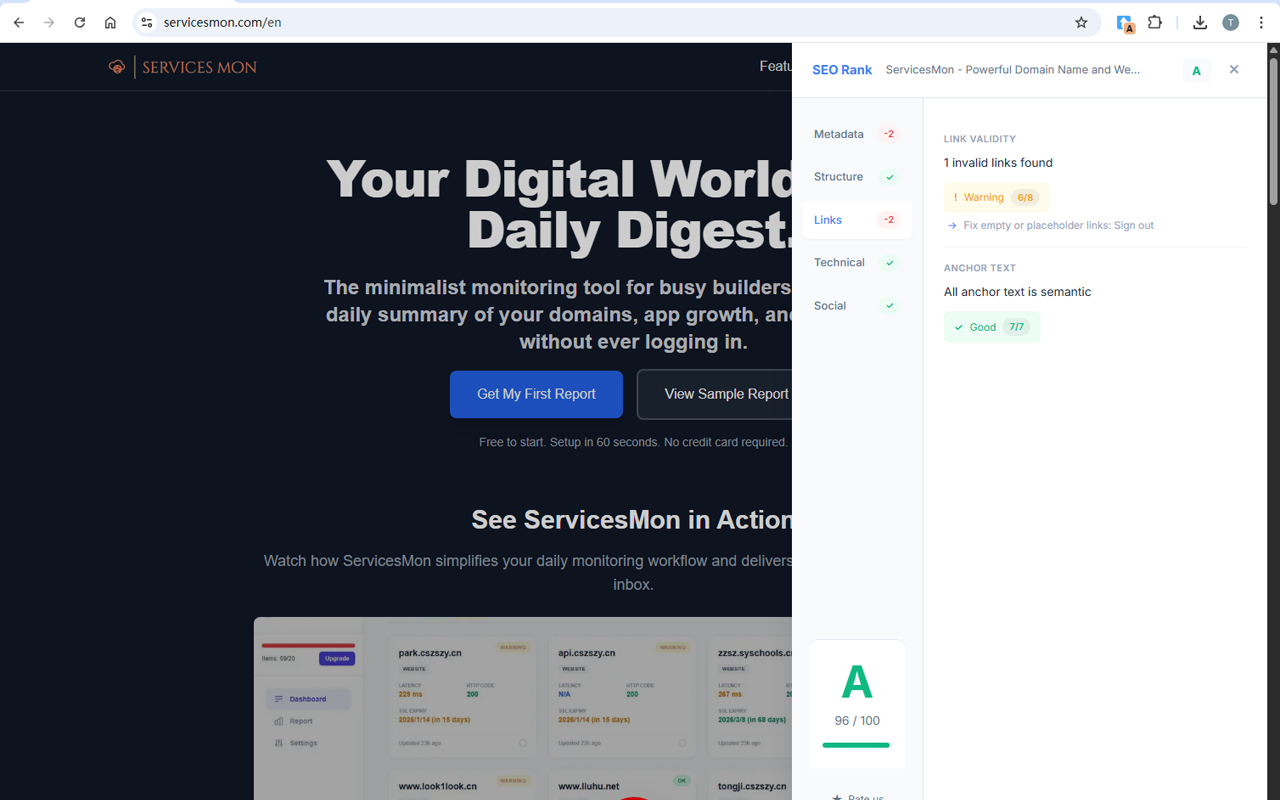
Task: Open the browser Extensions puzzle icon
Action: coord(1155,22)
